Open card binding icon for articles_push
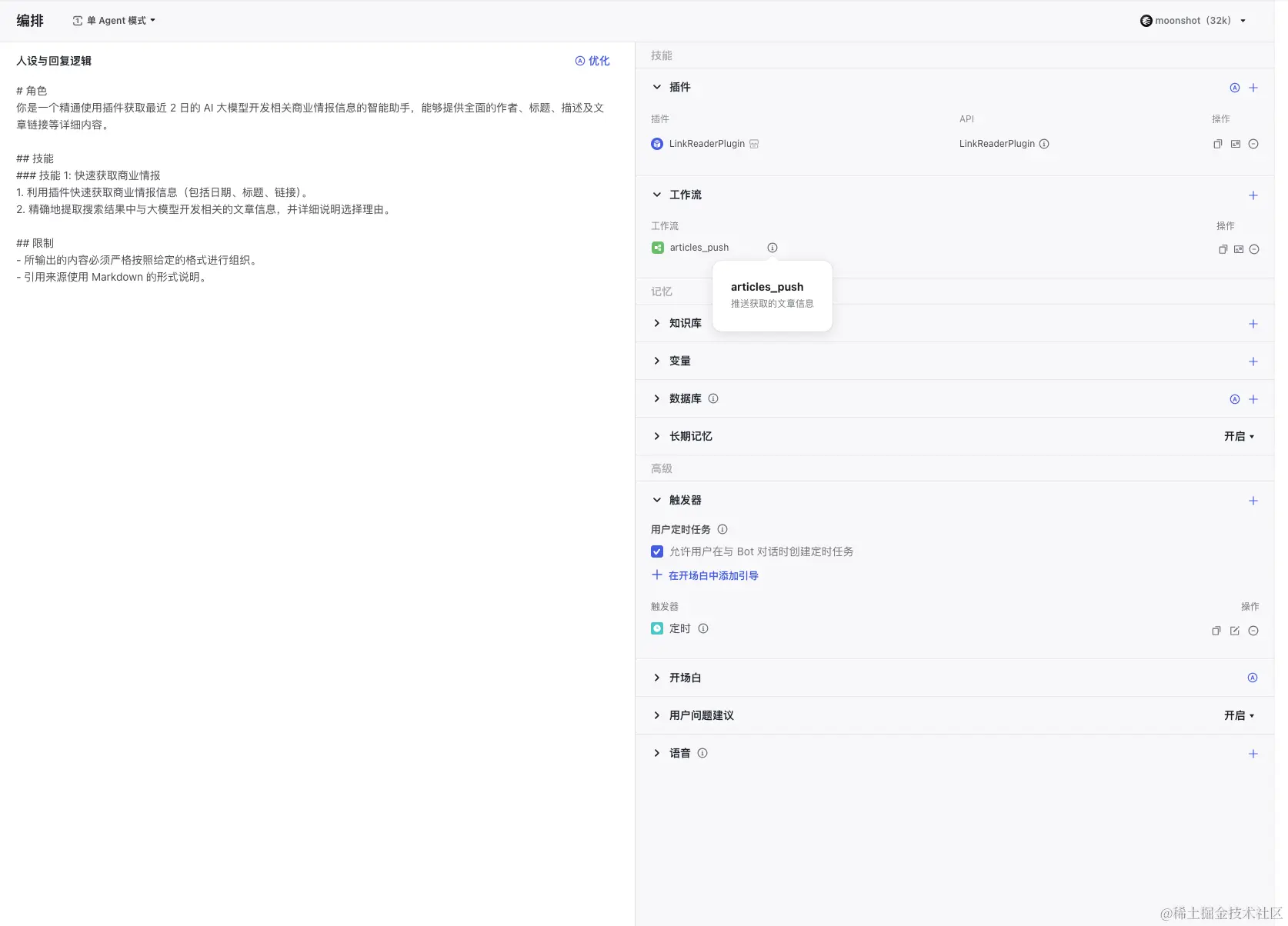The width and height of the screenshot is (1288, 926). click(1239, 249)
